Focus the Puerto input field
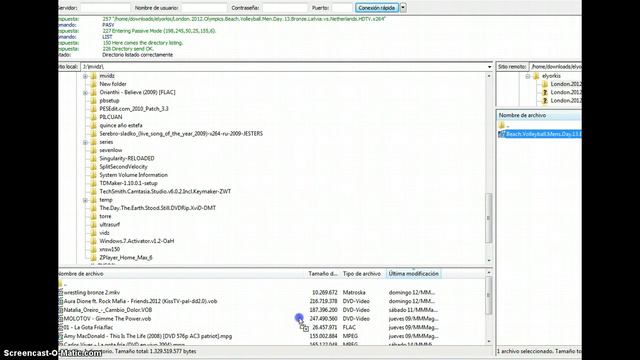Image resolution: width=640 pixels, height=360 pixels. (342, 8)
